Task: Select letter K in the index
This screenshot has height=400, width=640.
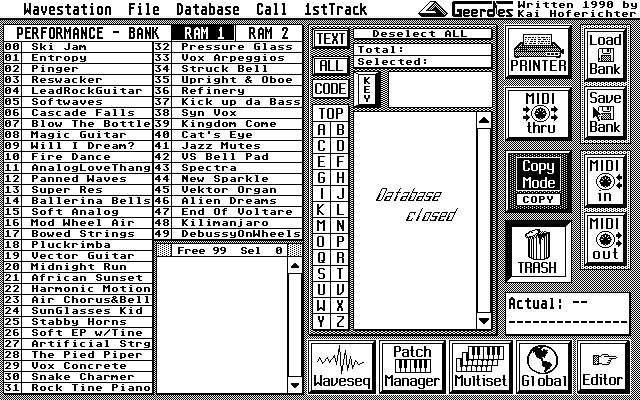Action: 322,209
